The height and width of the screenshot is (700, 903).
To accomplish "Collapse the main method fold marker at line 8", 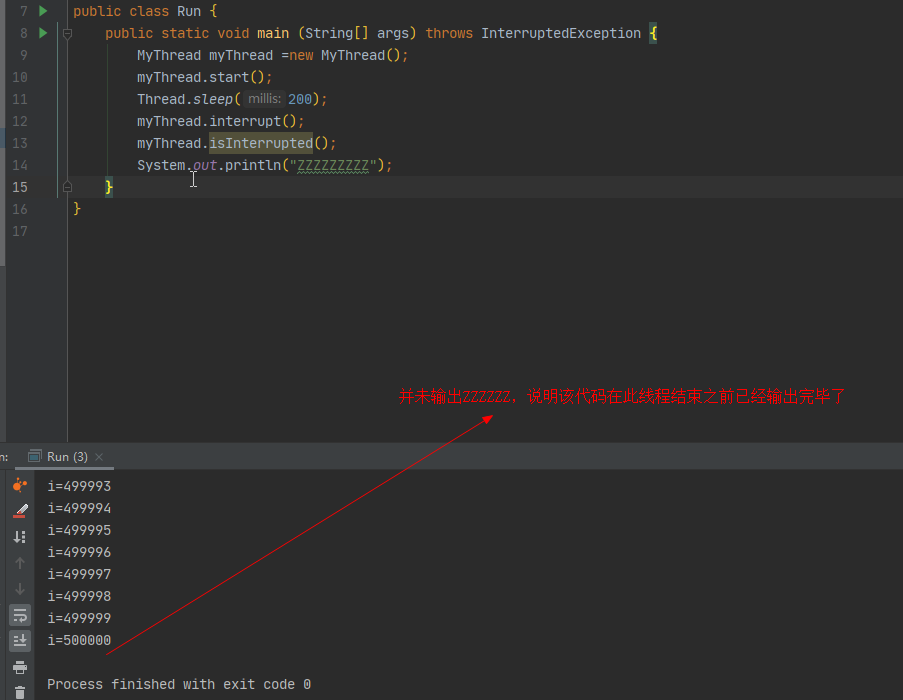I will [x=67, y=33].
